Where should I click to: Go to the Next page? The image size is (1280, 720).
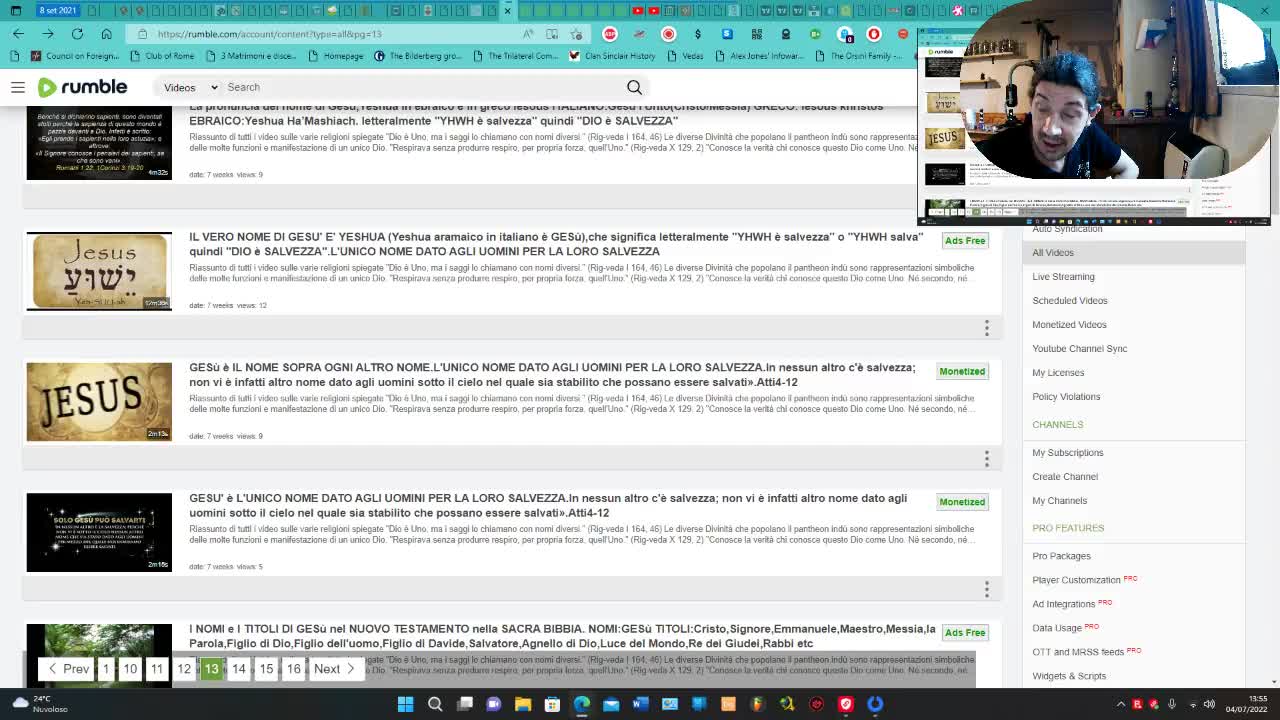[x=335, y=669]
